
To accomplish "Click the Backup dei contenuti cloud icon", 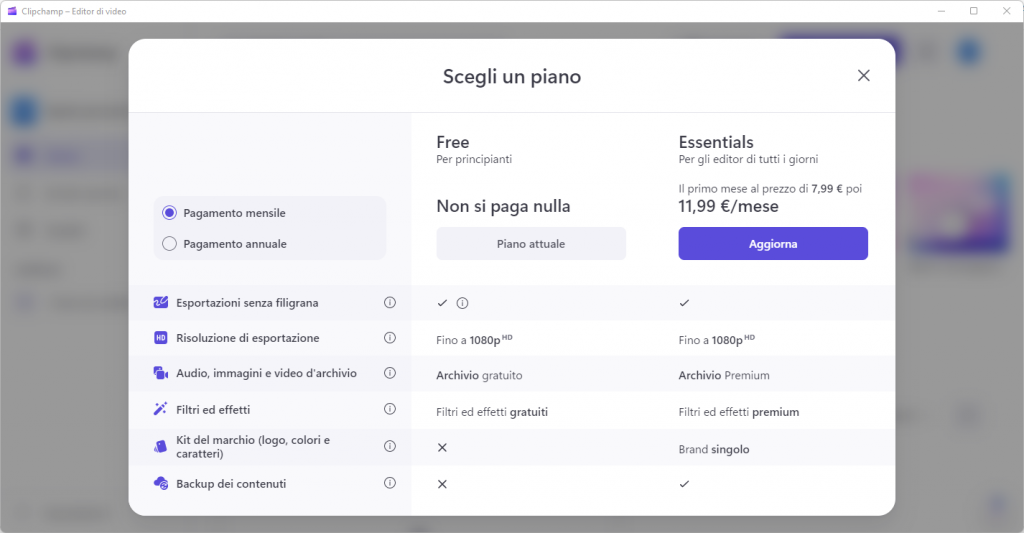I will pyautogui.click(x=161, y=483).
